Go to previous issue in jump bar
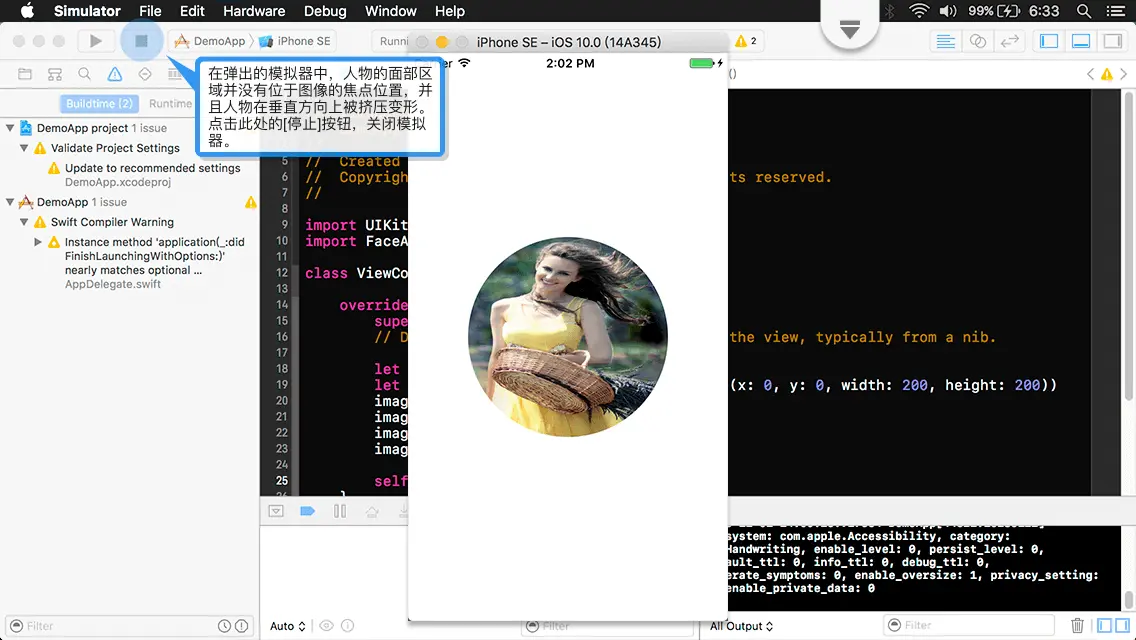Image resolution: width=1136 pixels, height=640 pixels. pos(1090,74)
